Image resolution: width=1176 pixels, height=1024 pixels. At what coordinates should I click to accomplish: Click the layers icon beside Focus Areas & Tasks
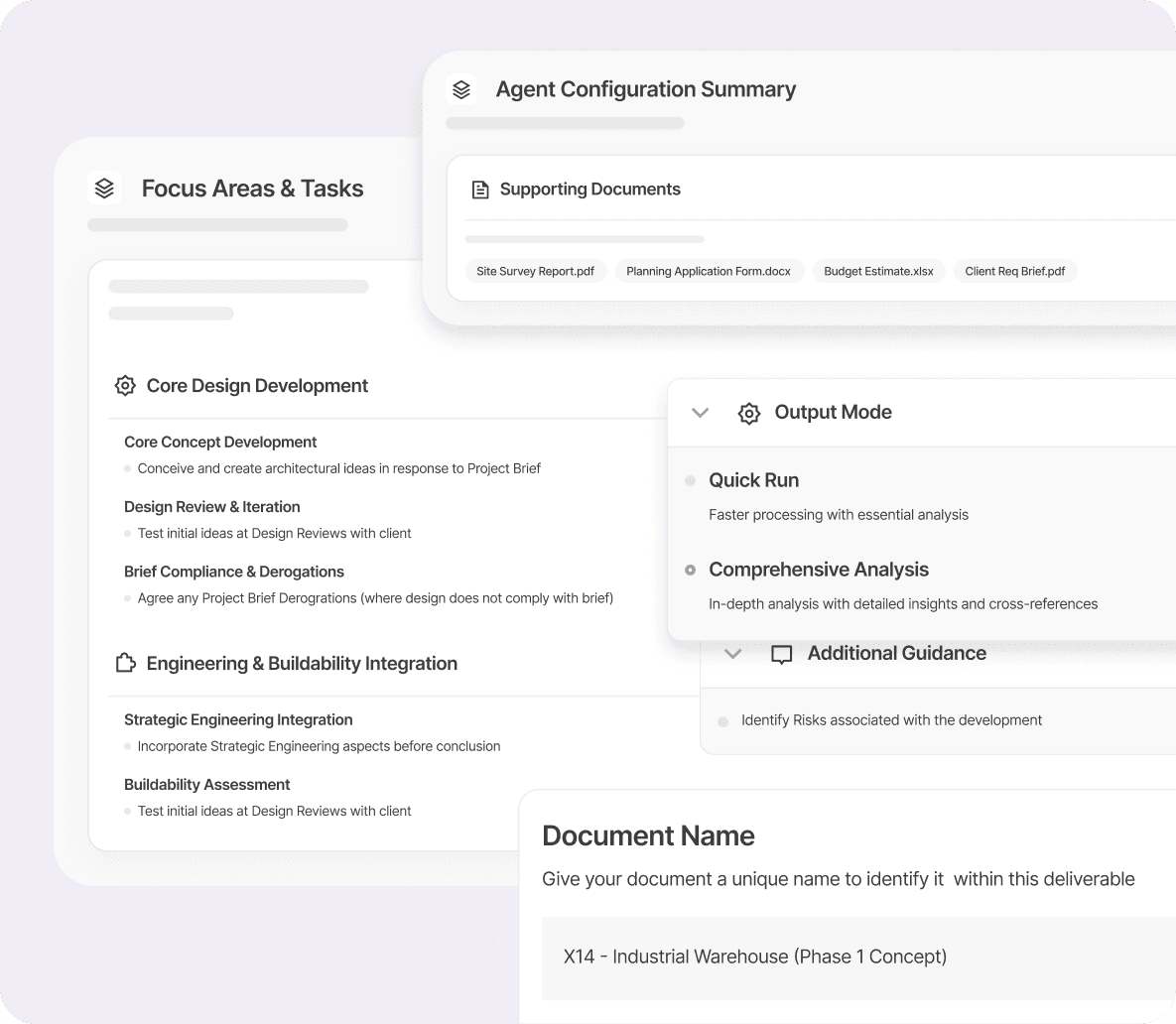104,188
